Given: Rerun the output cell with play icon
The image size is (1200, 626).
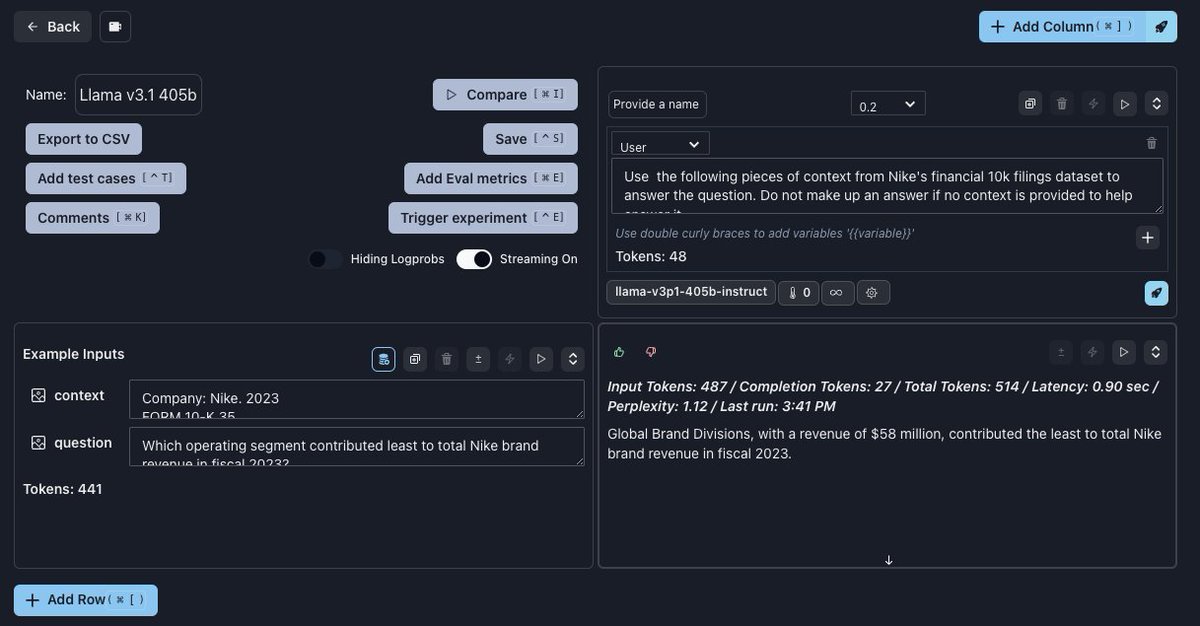Looking at the screenshot, I should tap(1124, 352).
